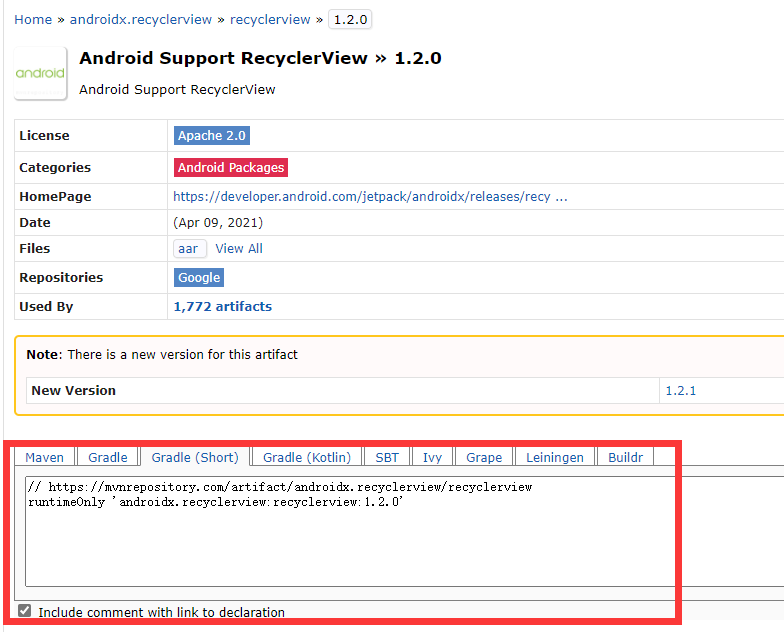
Task: Go to new version 1.2.1
Action: coord(680,390)
